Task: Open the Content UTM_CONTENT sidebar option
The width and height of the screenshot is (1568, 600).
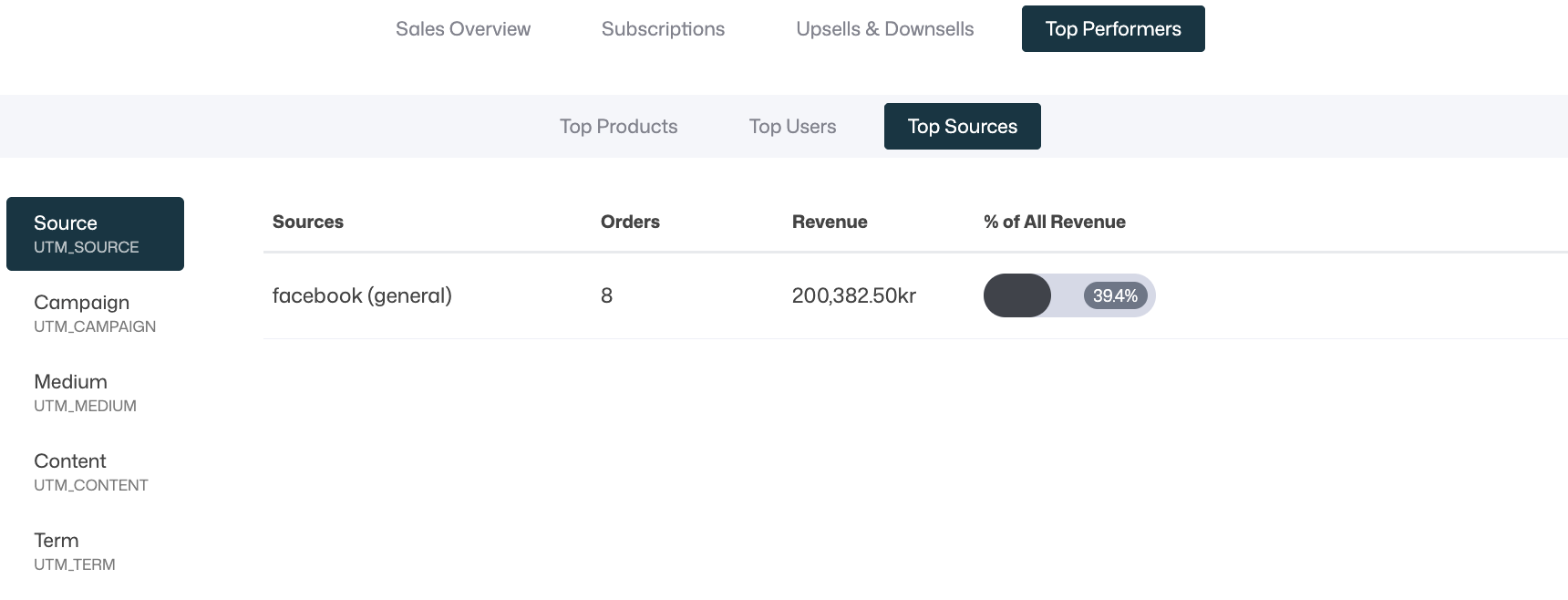Action: 90,472
